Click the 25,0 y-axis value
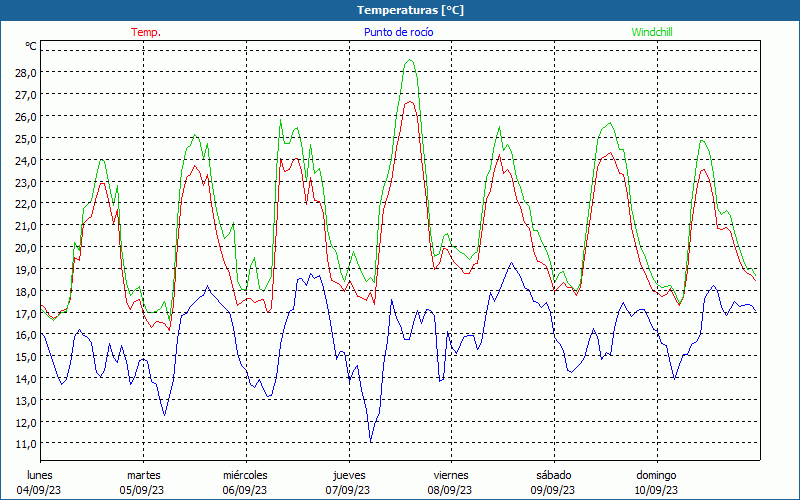The height and width of the screenshot is (500, 800). click(26, 138)
